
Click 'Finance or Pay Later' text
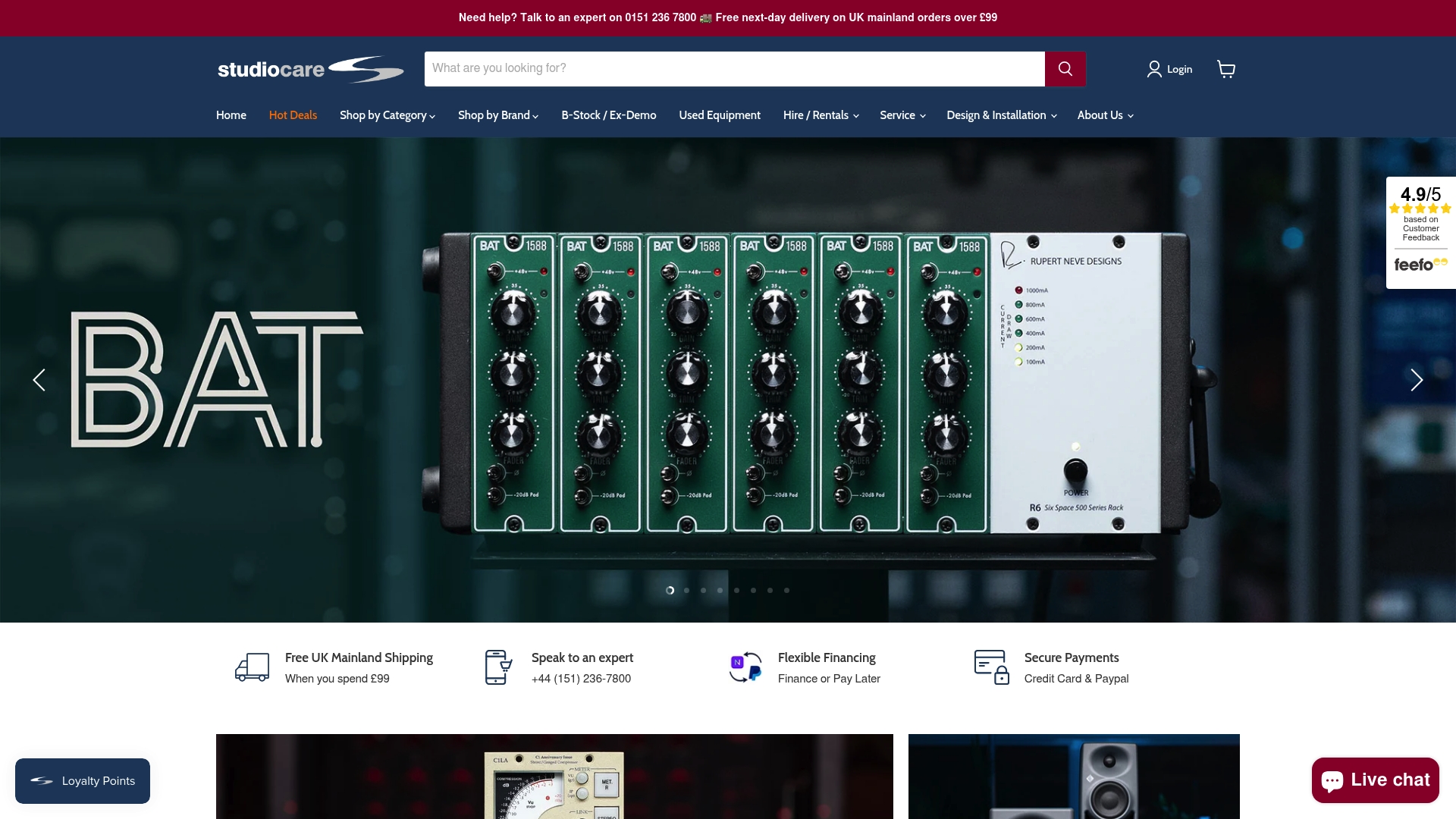[829, 679]
